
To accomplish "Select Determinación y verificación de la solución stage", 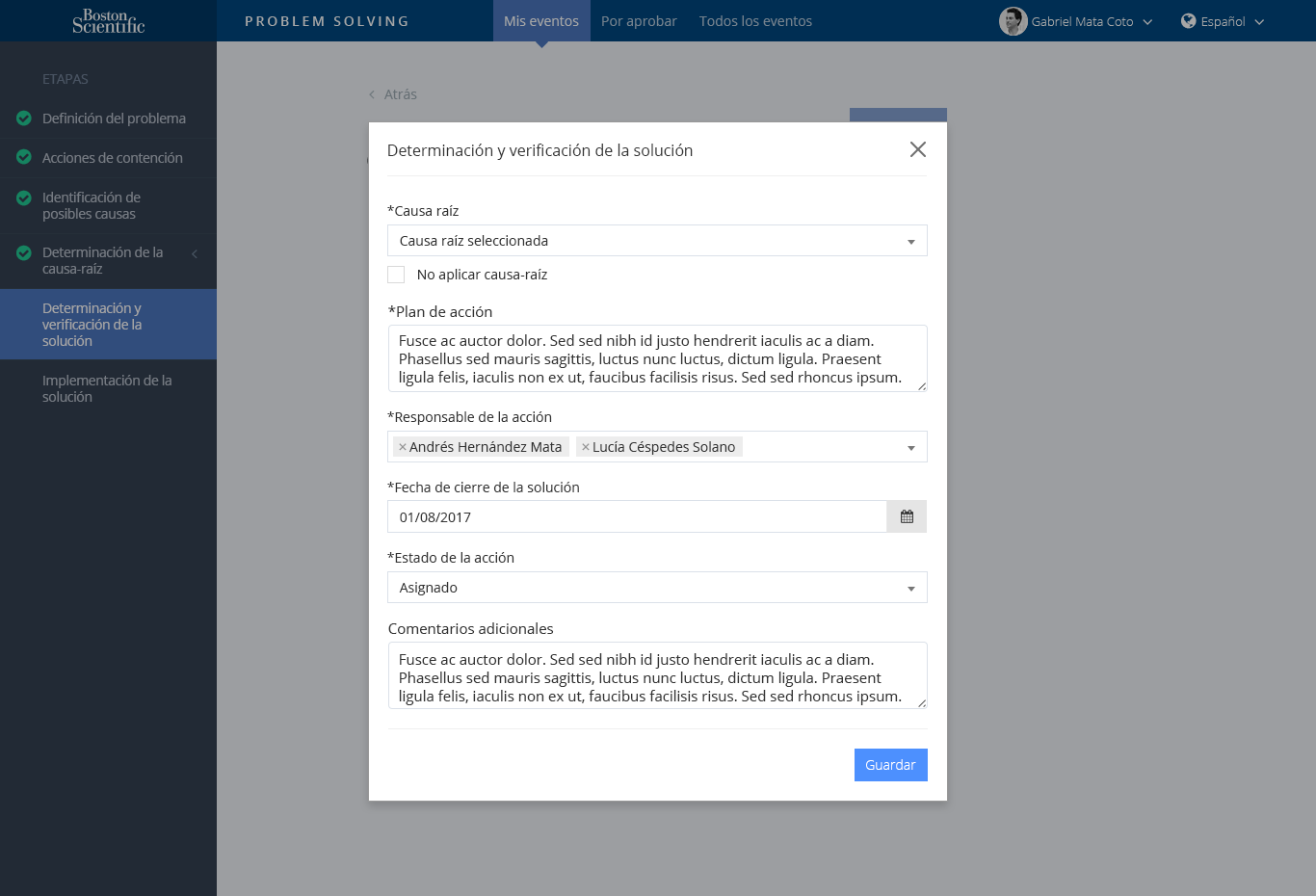I will point(108,325).
